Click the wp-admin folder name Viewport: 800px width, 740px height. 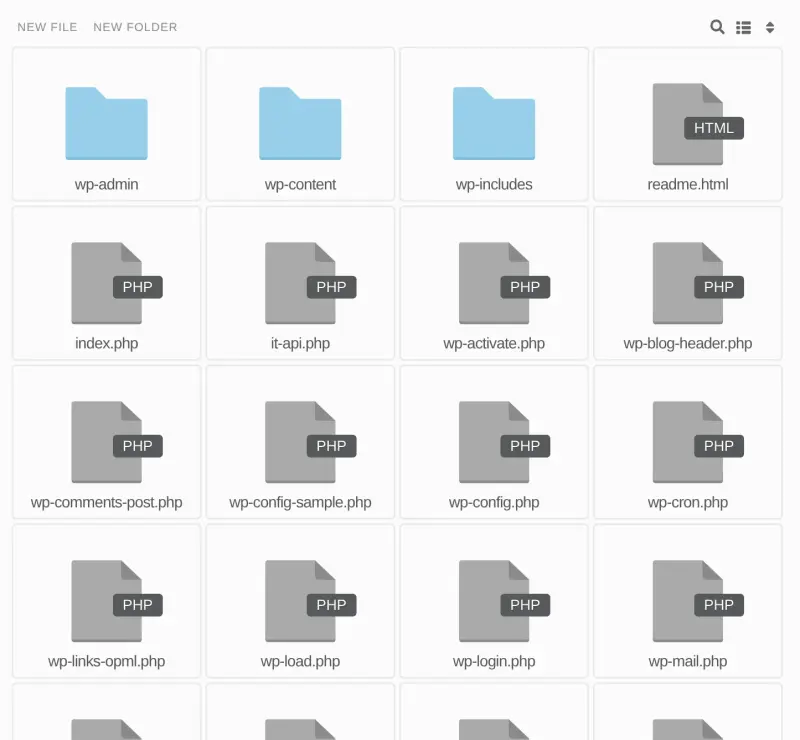(x=106, y=185)
